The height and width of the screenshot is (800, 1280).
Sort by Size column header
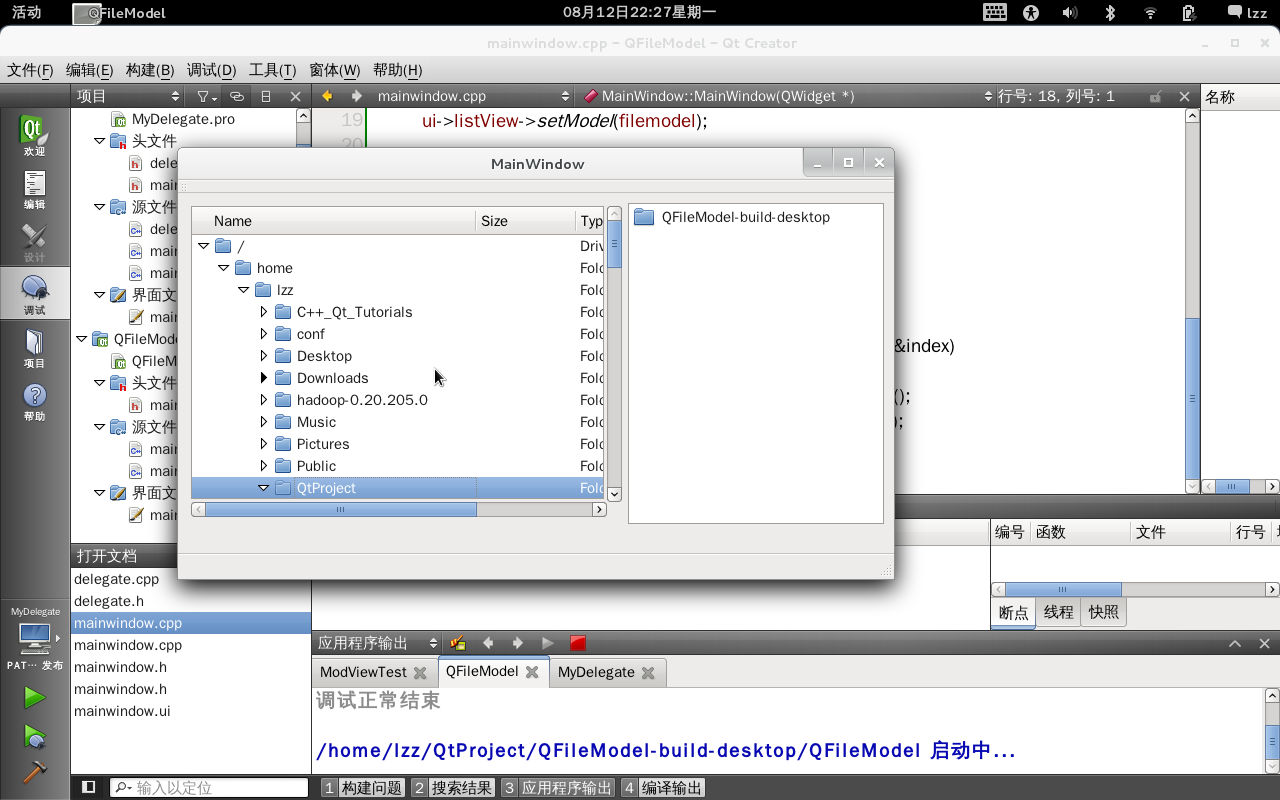click(526, 221)
